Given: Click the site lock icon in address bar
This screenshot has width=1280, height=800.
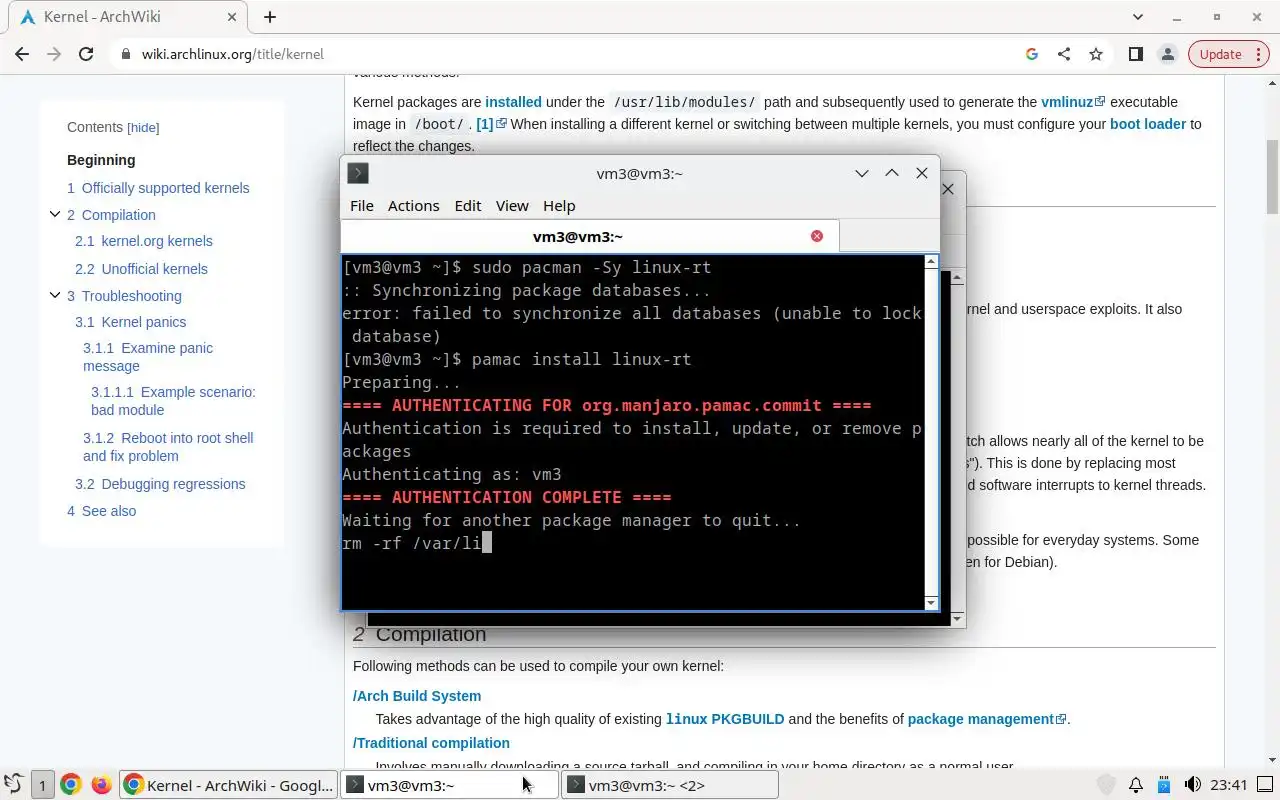Looking at the screenshot, I should [x=126, y=54].
